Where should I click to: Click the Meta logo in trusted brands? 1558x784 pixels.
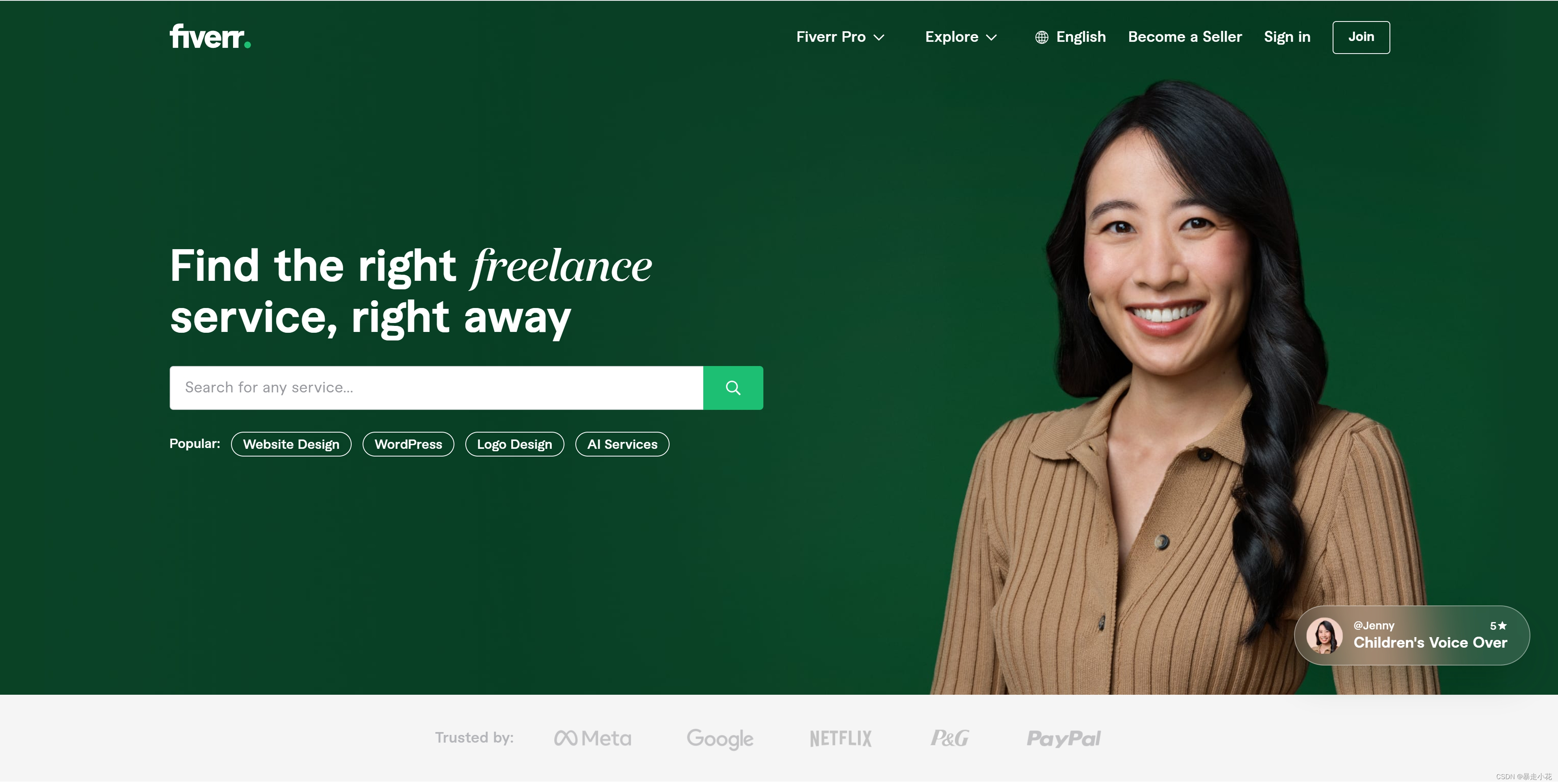tap(592, 737)
